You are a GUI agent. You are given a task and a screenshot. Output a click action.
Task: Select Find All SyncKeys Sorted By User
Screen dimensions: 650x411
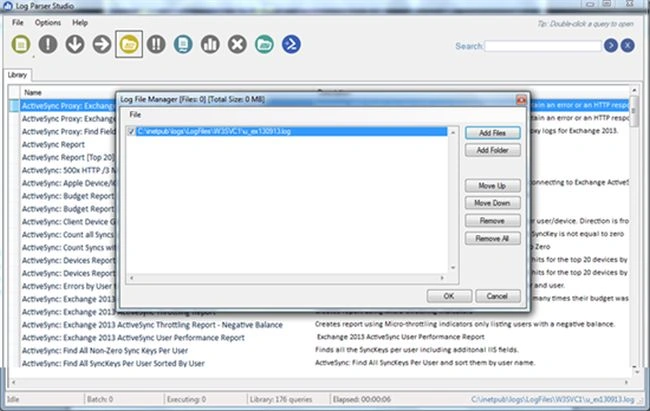point(113,363)
